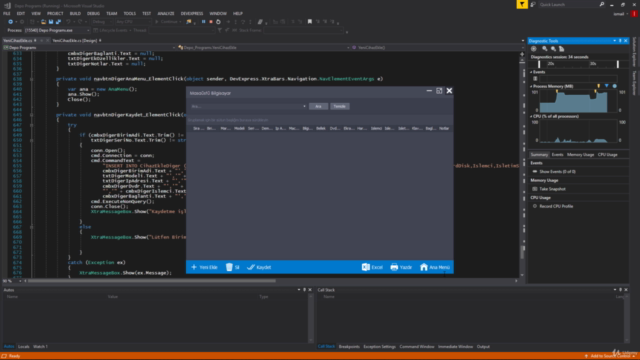The image size is (640, 360).
Task: Open the Stack Frame dropdown
Action: point(304,30)
